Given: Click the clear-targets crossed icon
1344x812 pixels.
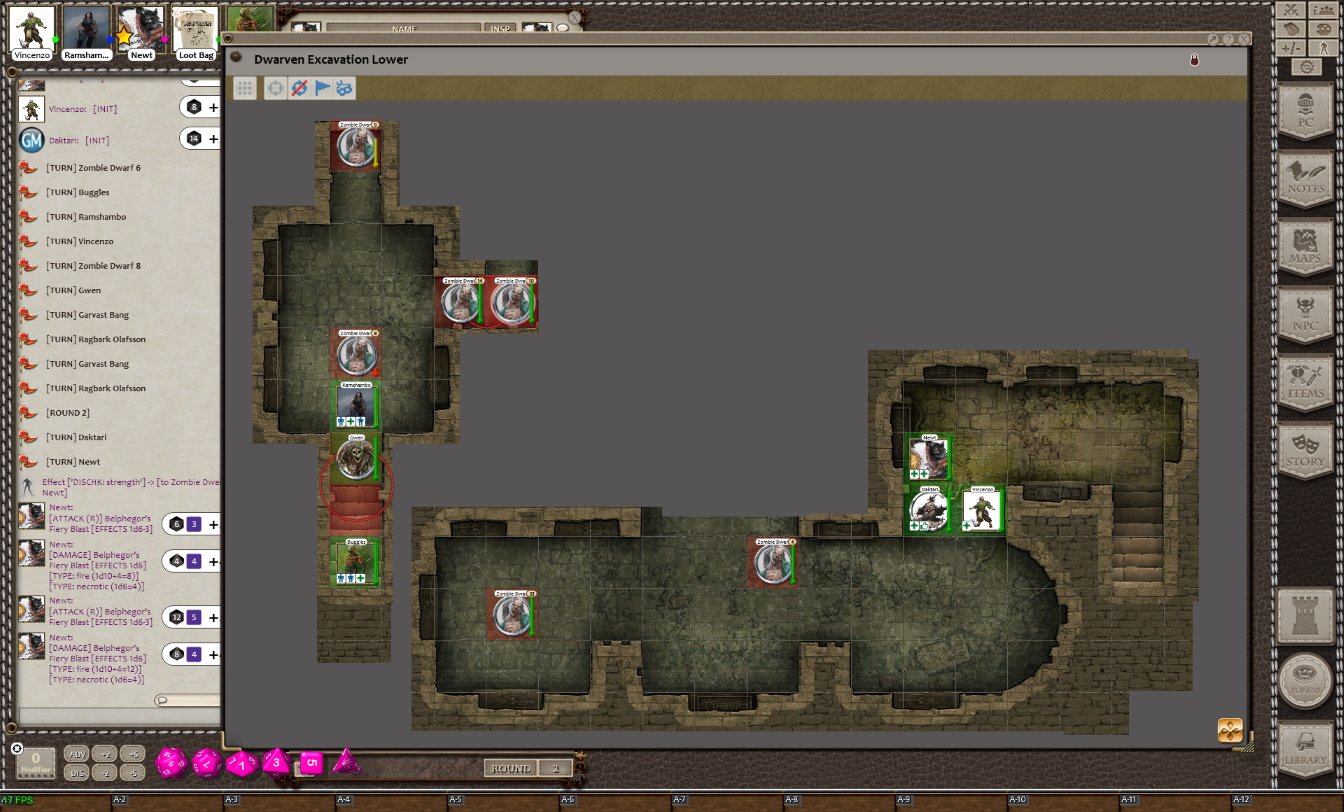Looking at the screenshot, I should click(298, 88).
